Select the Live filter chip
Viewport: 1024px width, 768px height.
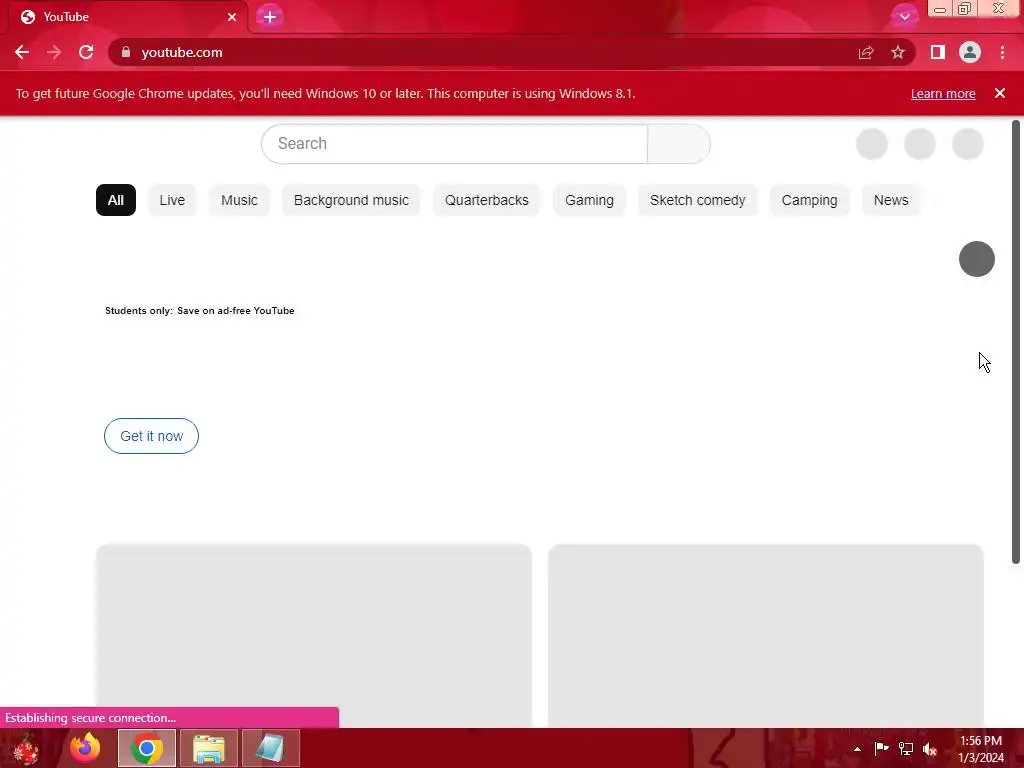point(172,200)
